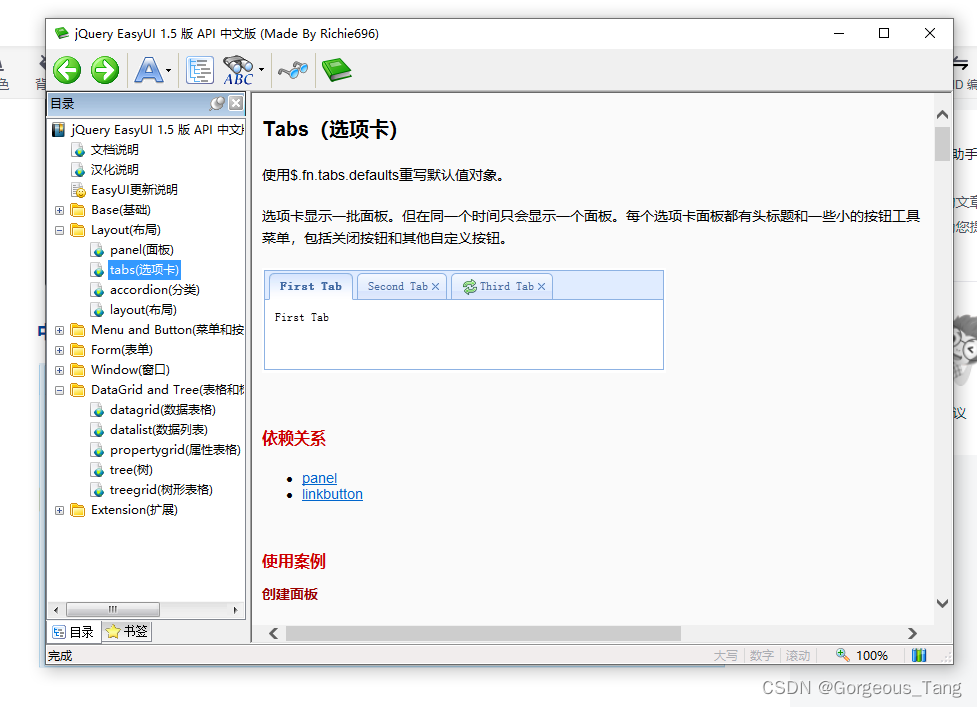This screenshot has height=707, width=977.
Task: Open the font size tool (blue A icon)
Action: [x=148, y=70]
